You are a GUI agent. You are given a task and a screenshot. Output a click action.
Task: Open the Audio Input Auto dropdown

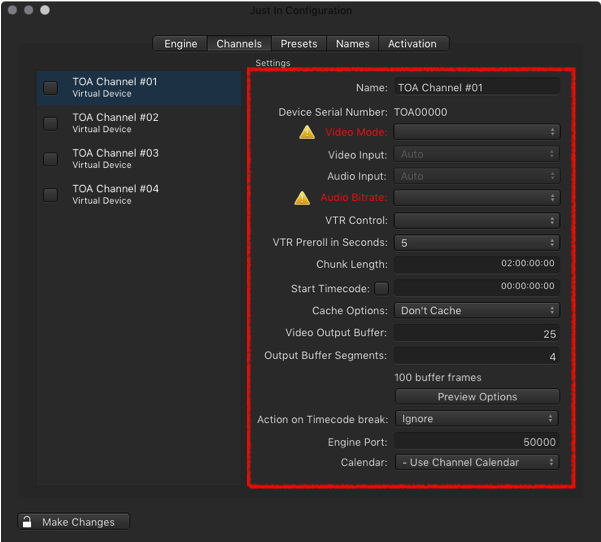pos(477,176)
